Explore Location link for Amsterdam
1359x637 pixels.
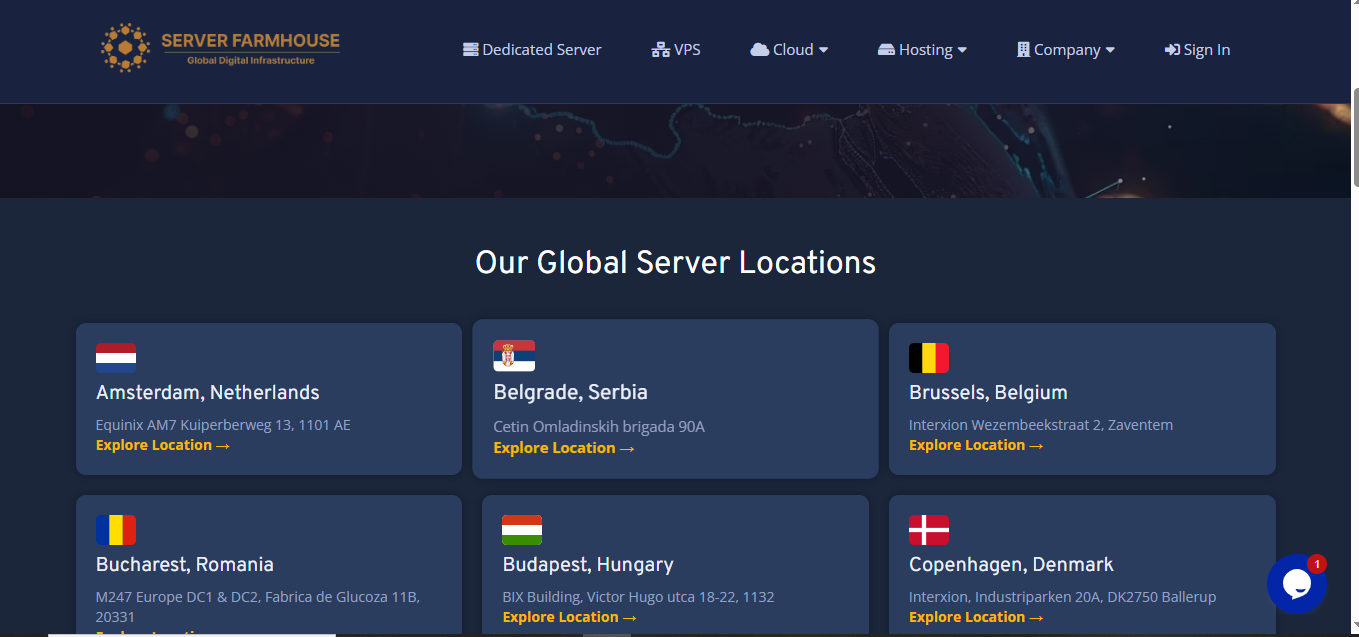(163, 445)
